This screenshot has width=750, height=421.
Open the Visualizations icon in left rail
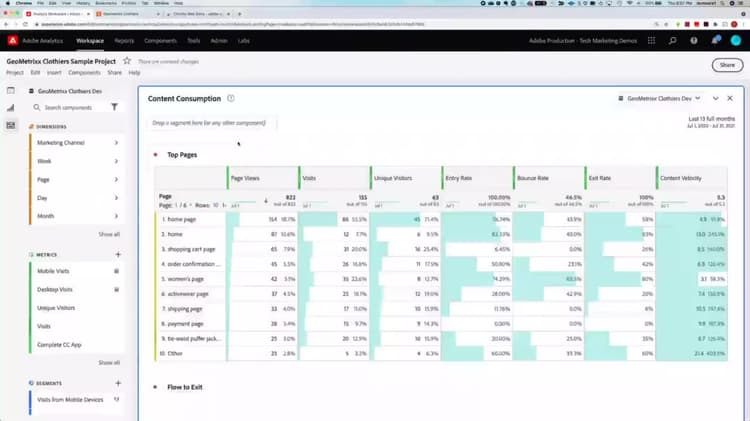pos(11,108)
